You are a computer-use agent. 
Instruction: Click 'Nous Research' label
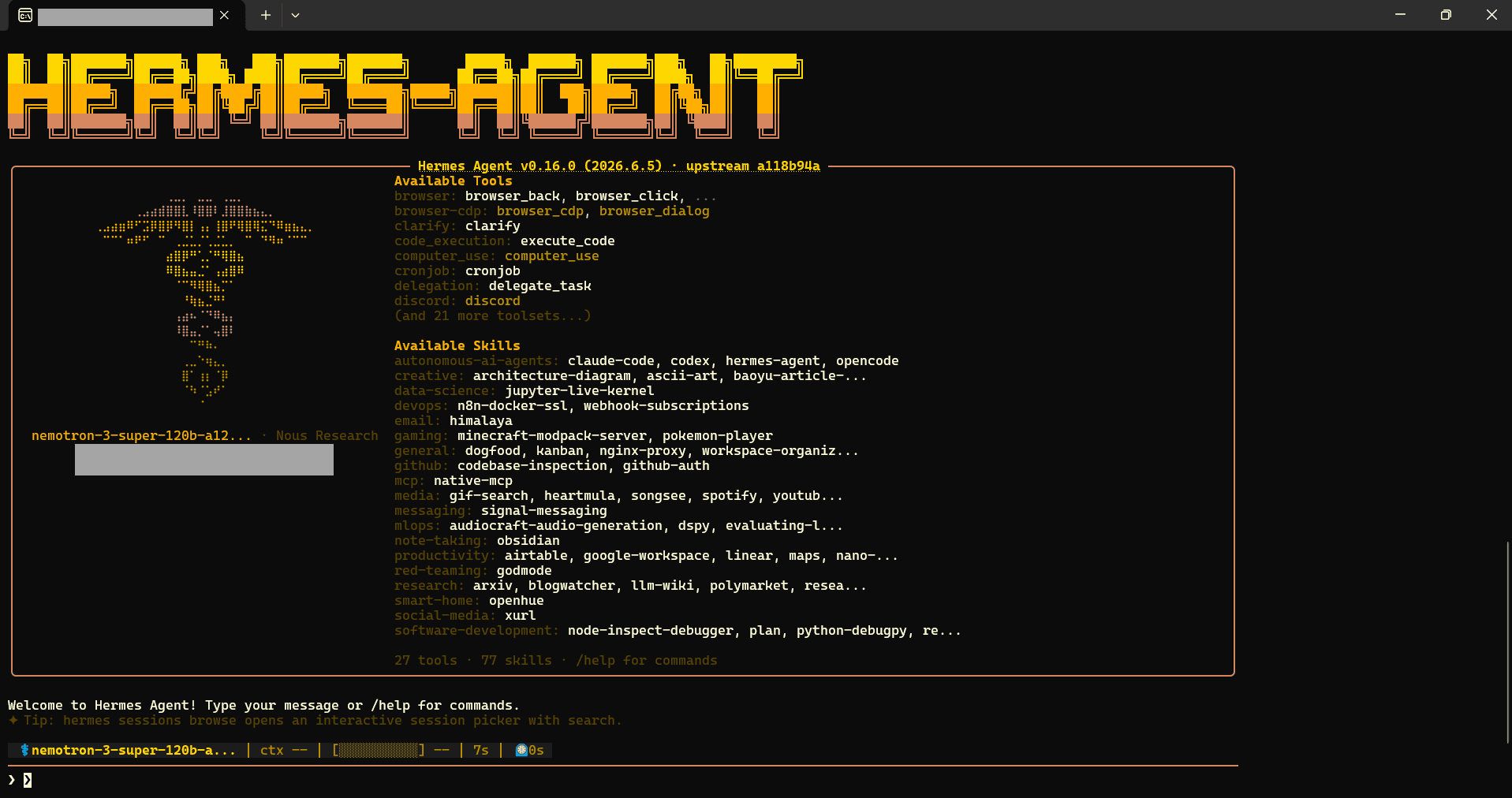[x=327, y=435]
